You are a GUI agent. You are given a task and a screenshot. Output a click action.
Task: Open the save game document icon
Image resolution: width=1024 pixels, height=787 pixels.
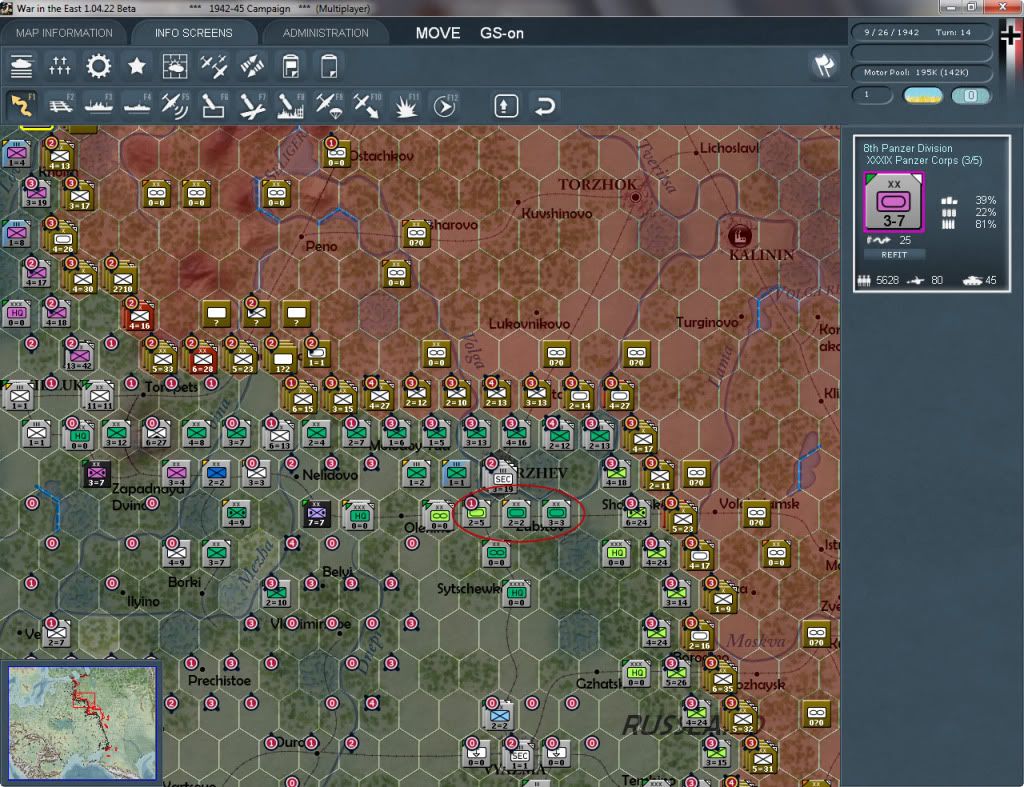(291, 66)
